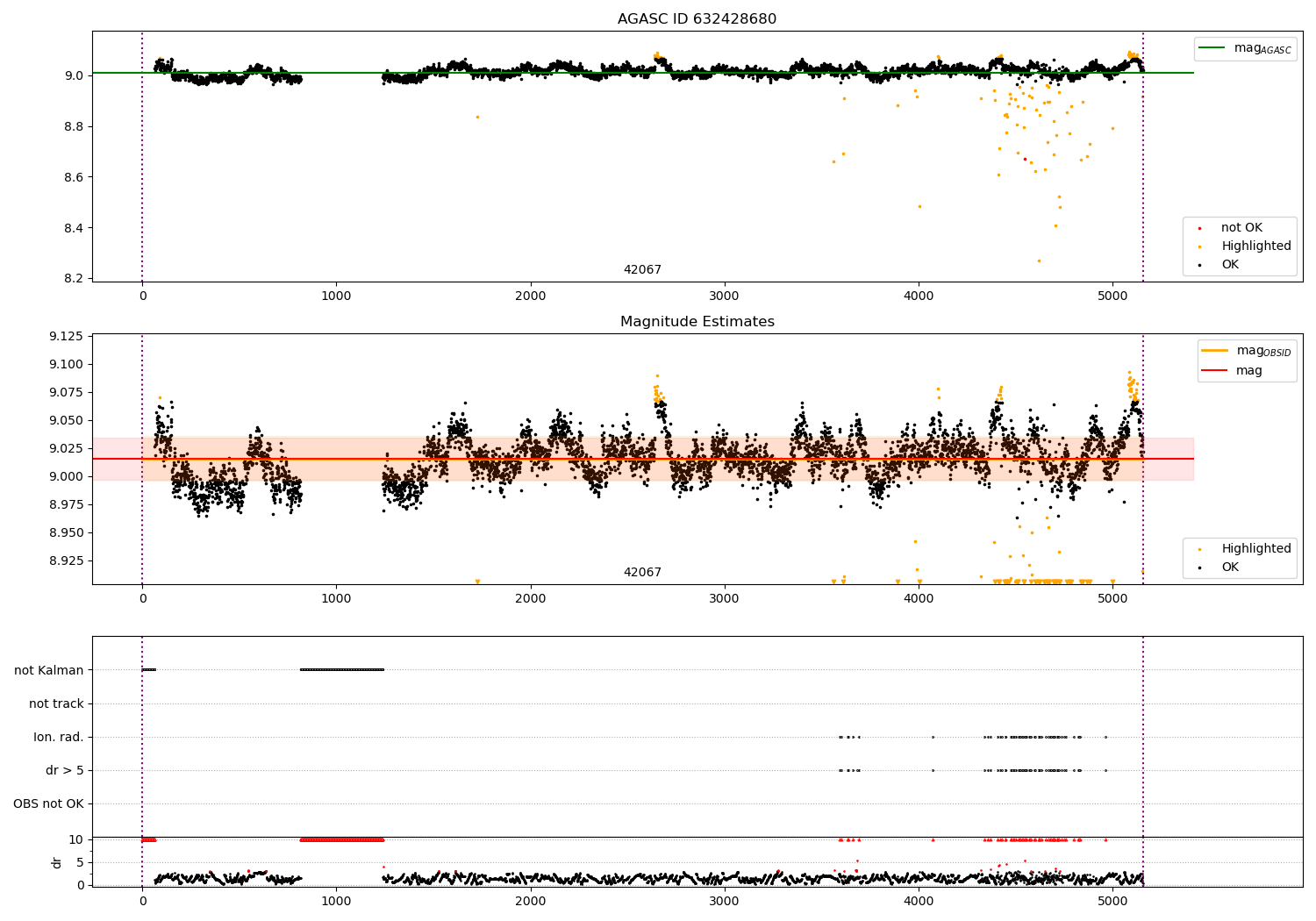1316x921 pixels.
Task: Click x-tick 1000 under the Magnitude Estimates plot
Action: tap(336, 599)
